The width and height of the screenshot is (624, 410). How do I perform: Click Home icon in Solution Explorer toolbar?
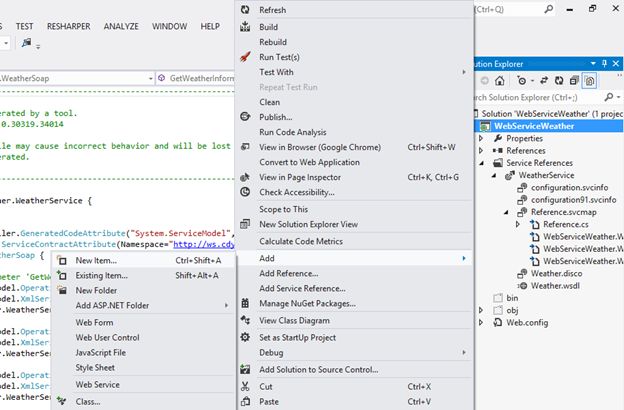point(500,81)
